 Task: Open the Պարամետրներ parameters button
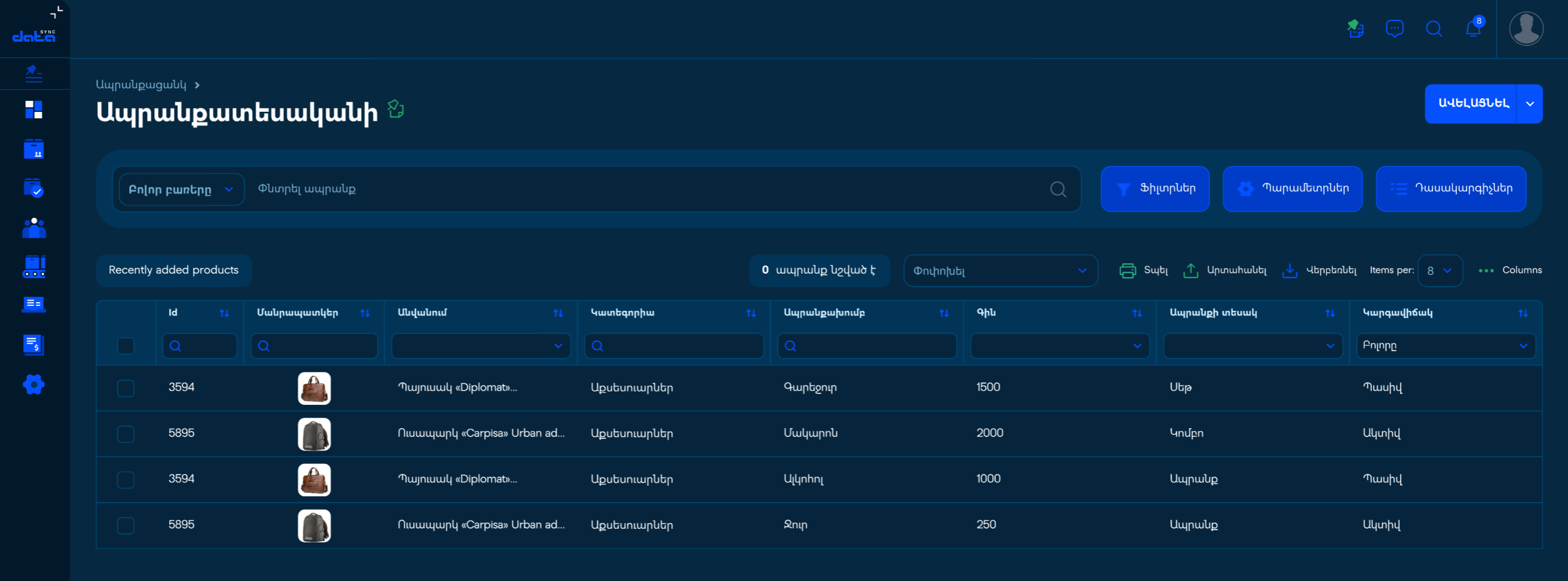[x=1293, y=189]
